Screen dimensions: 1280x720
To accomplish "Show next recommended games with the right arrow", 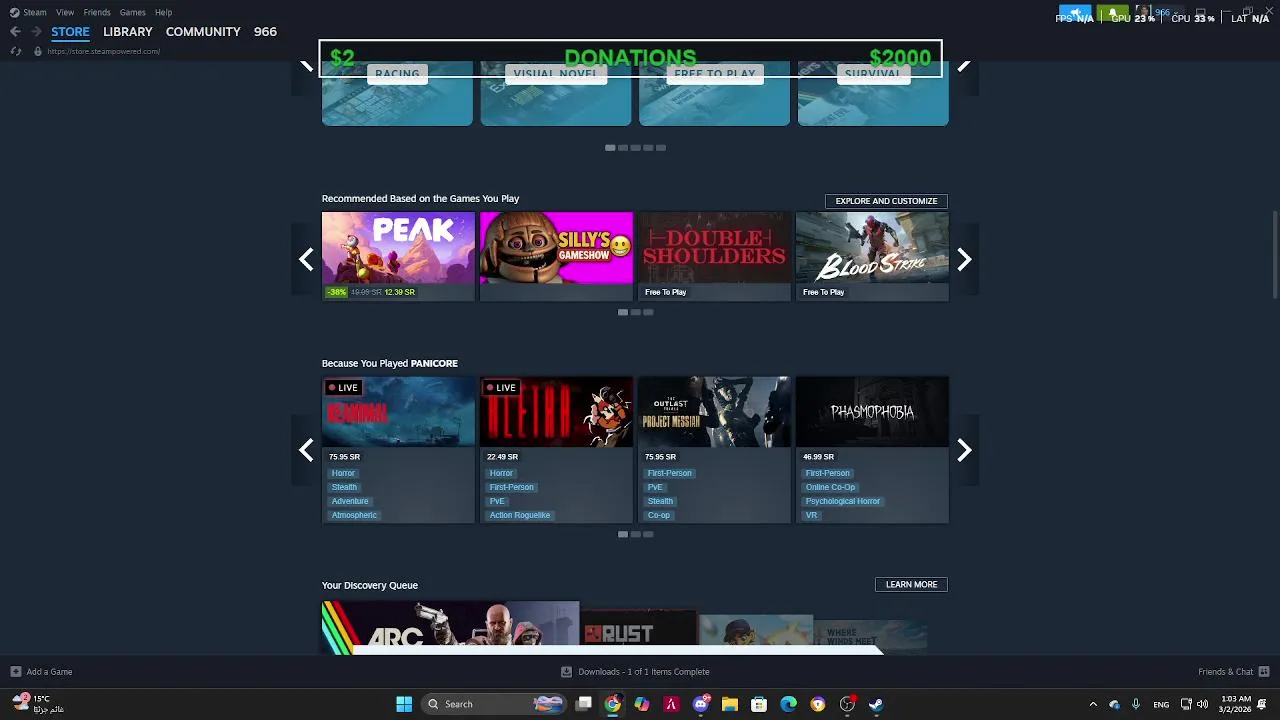I will [x=964, y=260].
